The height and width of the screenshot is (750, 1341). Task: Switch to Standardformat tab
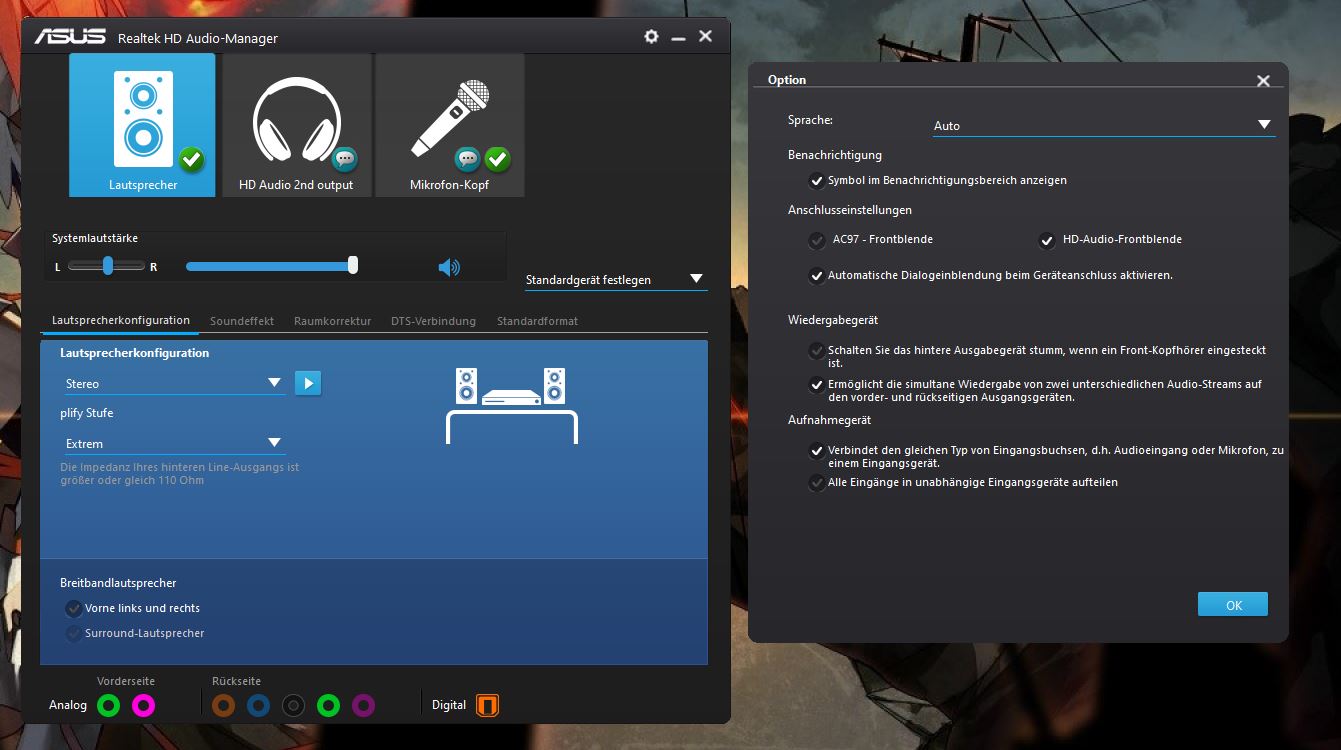[537, 321]
